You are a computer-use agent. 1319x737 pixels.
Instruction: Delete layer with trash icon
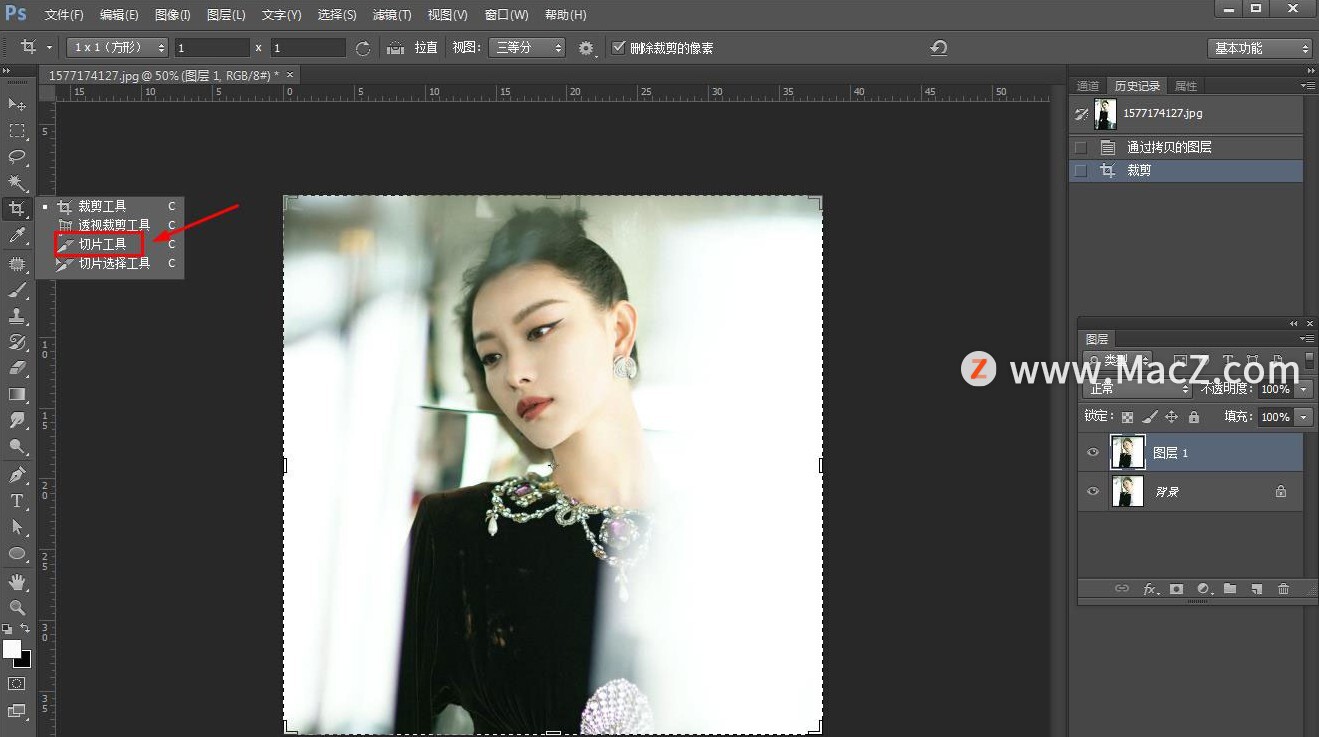pos(1284,589)
